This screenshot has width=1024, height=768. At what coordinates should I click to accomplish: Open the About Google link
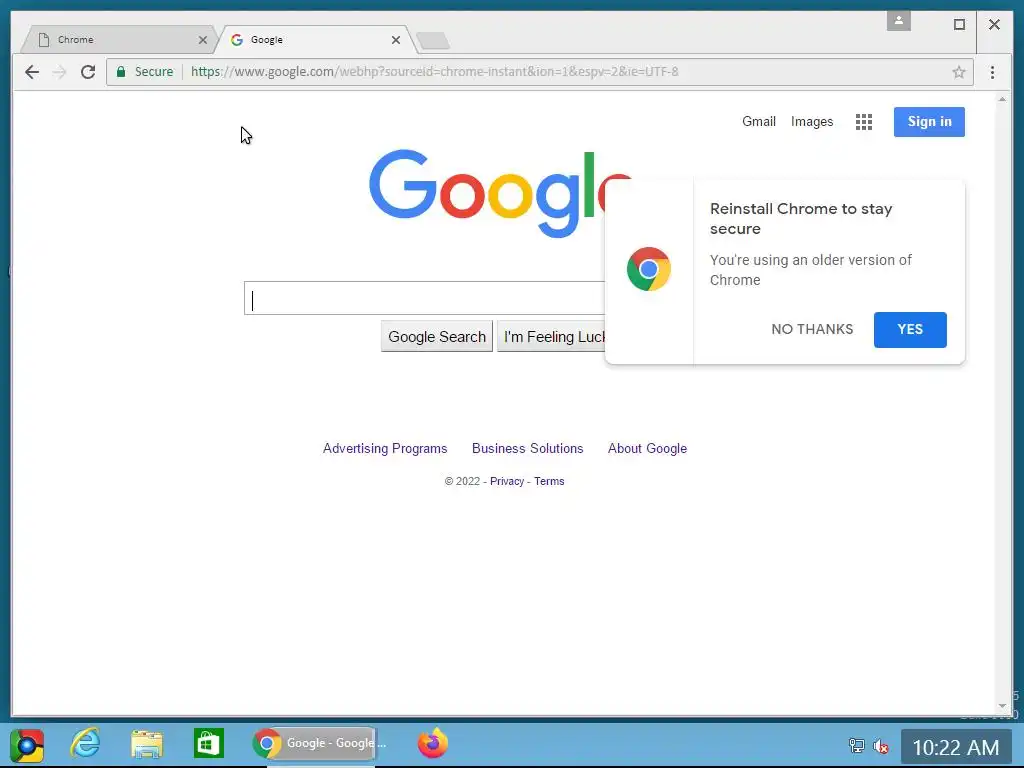click(647, 449)
